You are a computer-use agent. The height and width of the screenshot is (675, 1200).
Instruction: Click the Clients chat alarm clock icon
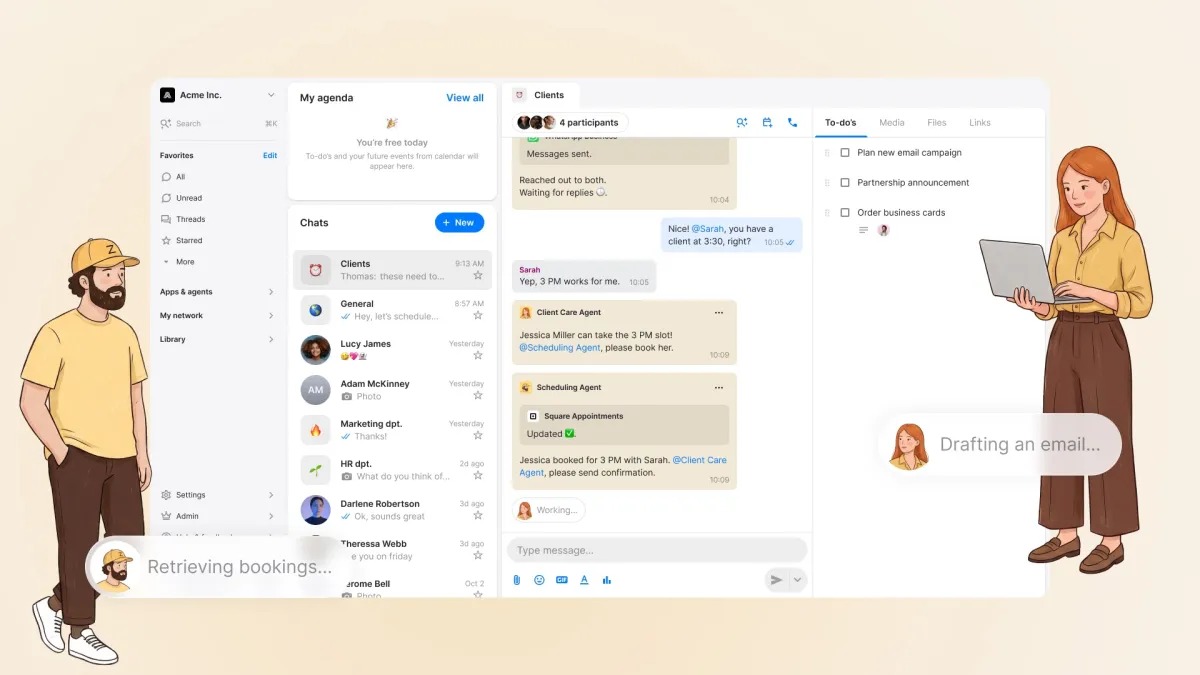316,270
